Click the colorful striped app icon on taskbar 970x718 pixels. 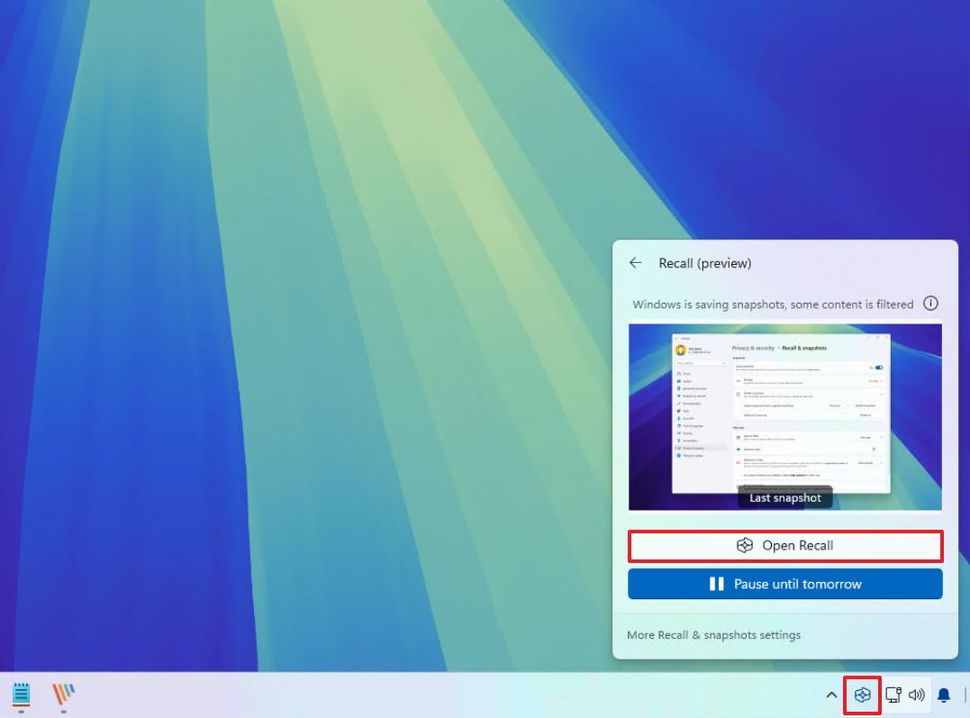click(x=64, y=694)
